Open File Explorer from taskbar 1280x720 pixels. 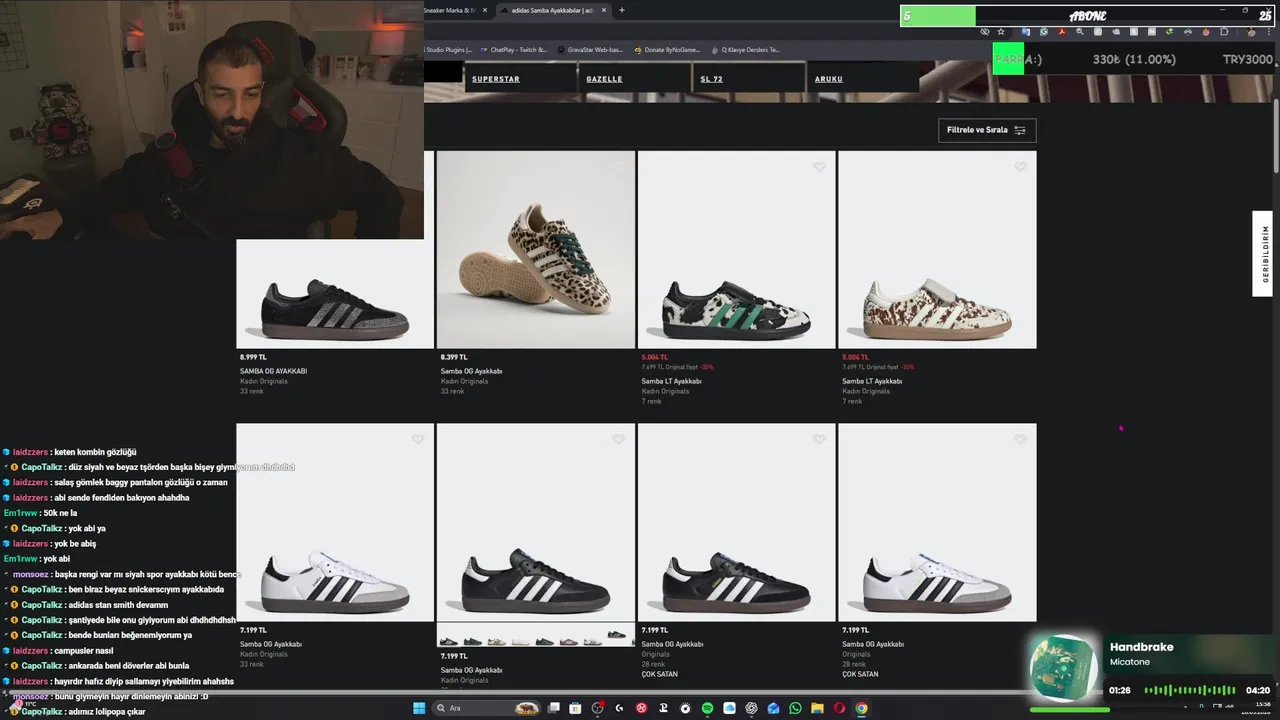pyautogui.click(x=817, y=708)
